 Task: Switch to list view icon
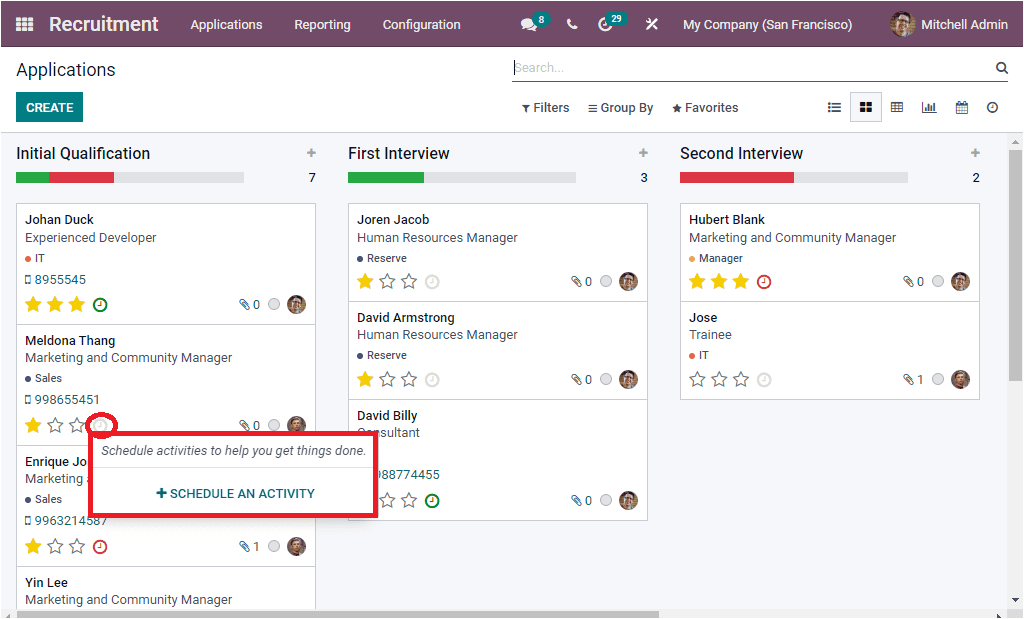point(834,107)
